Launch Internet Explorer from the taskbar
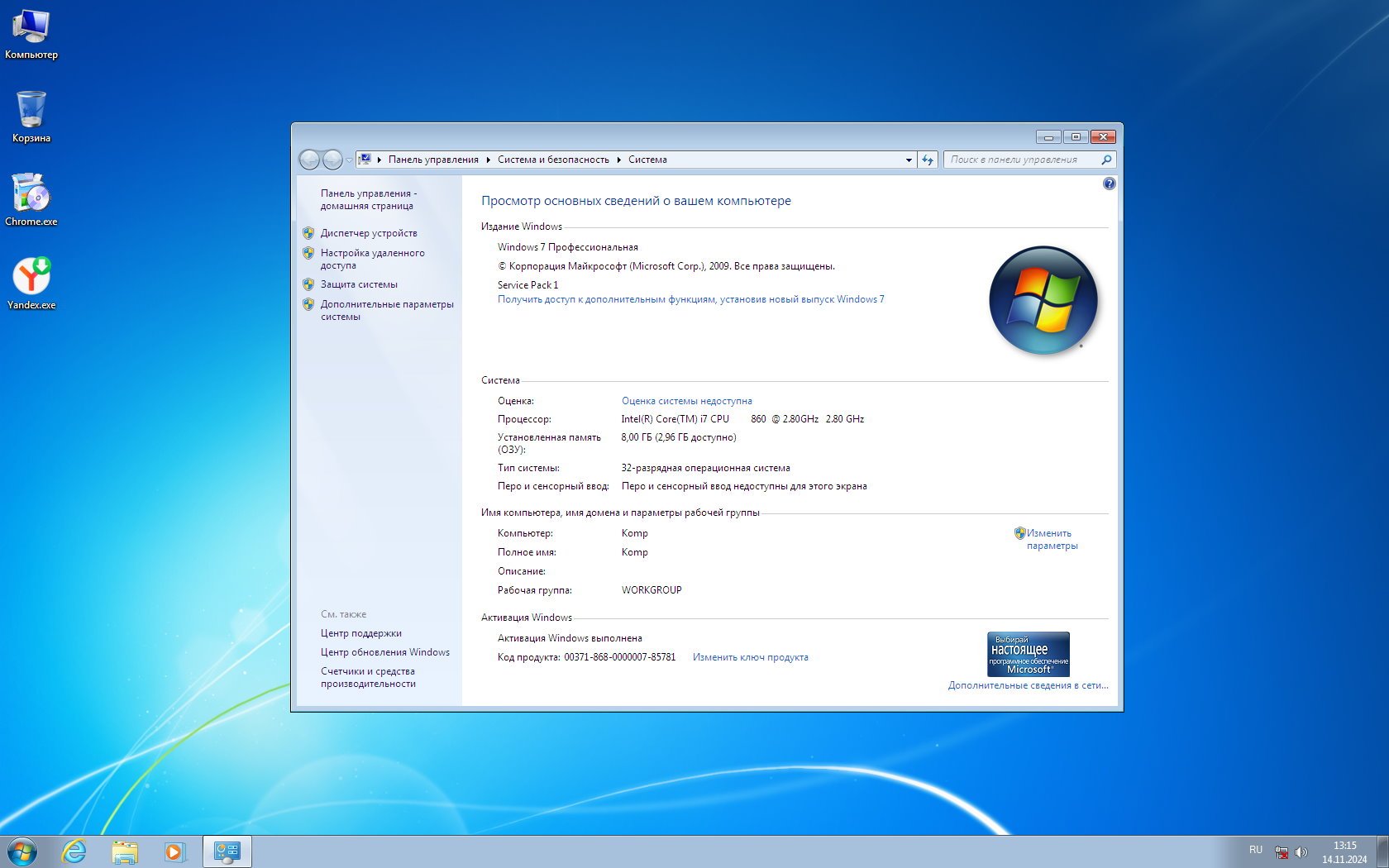The image size is (1389, 868). 74,851
